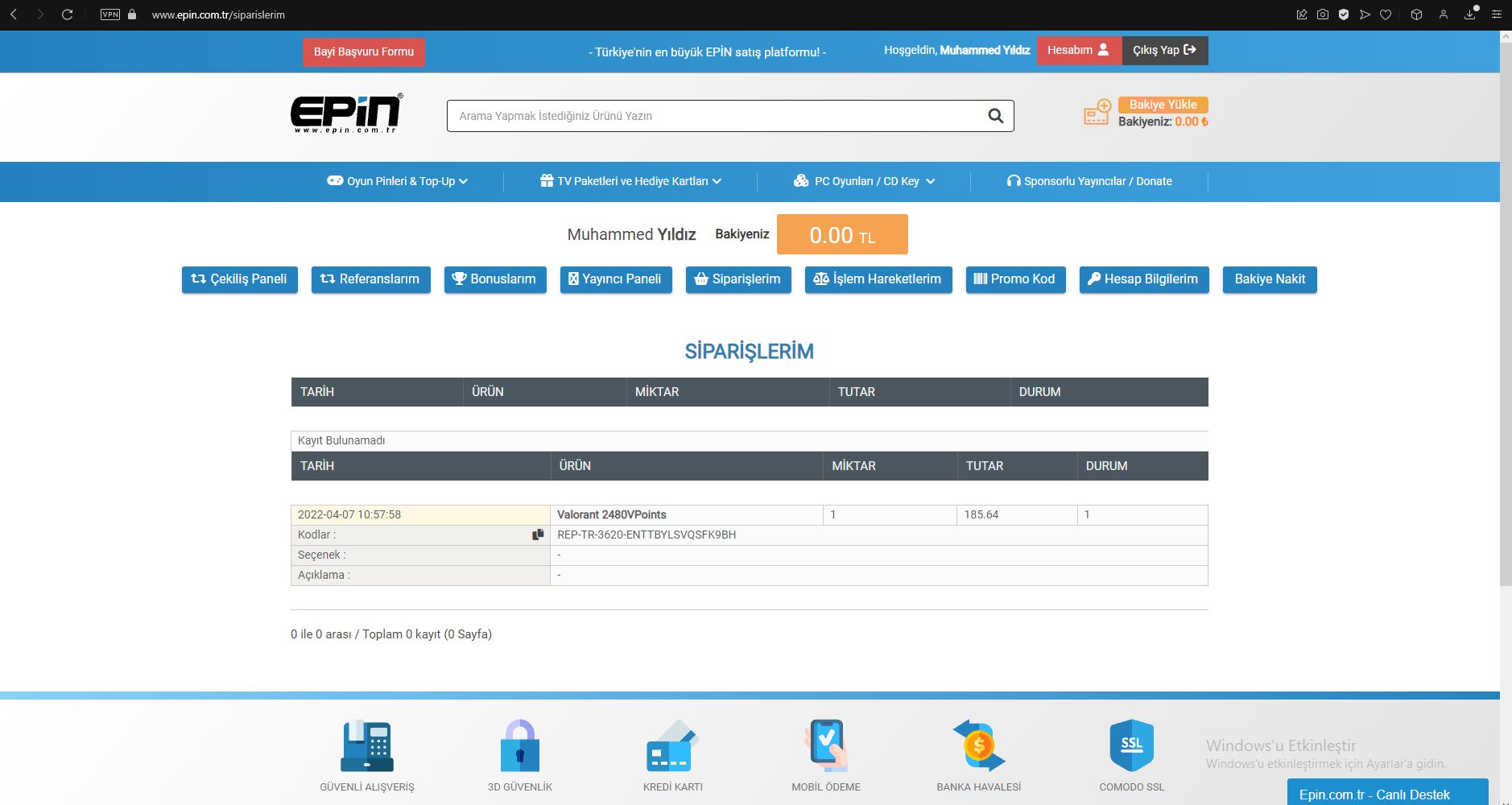Viewport: 1512px width, 805px height.
Task: Reload the page
Action: (68, 14)
